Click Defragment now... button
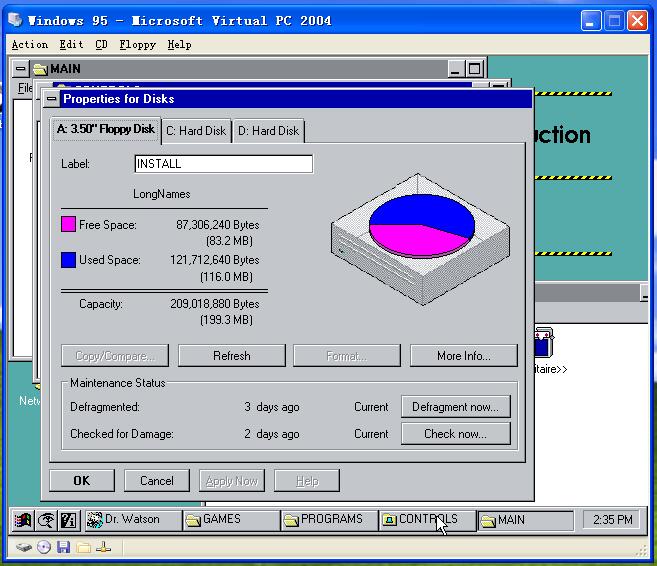657x566 pixels. click(456, 407)
